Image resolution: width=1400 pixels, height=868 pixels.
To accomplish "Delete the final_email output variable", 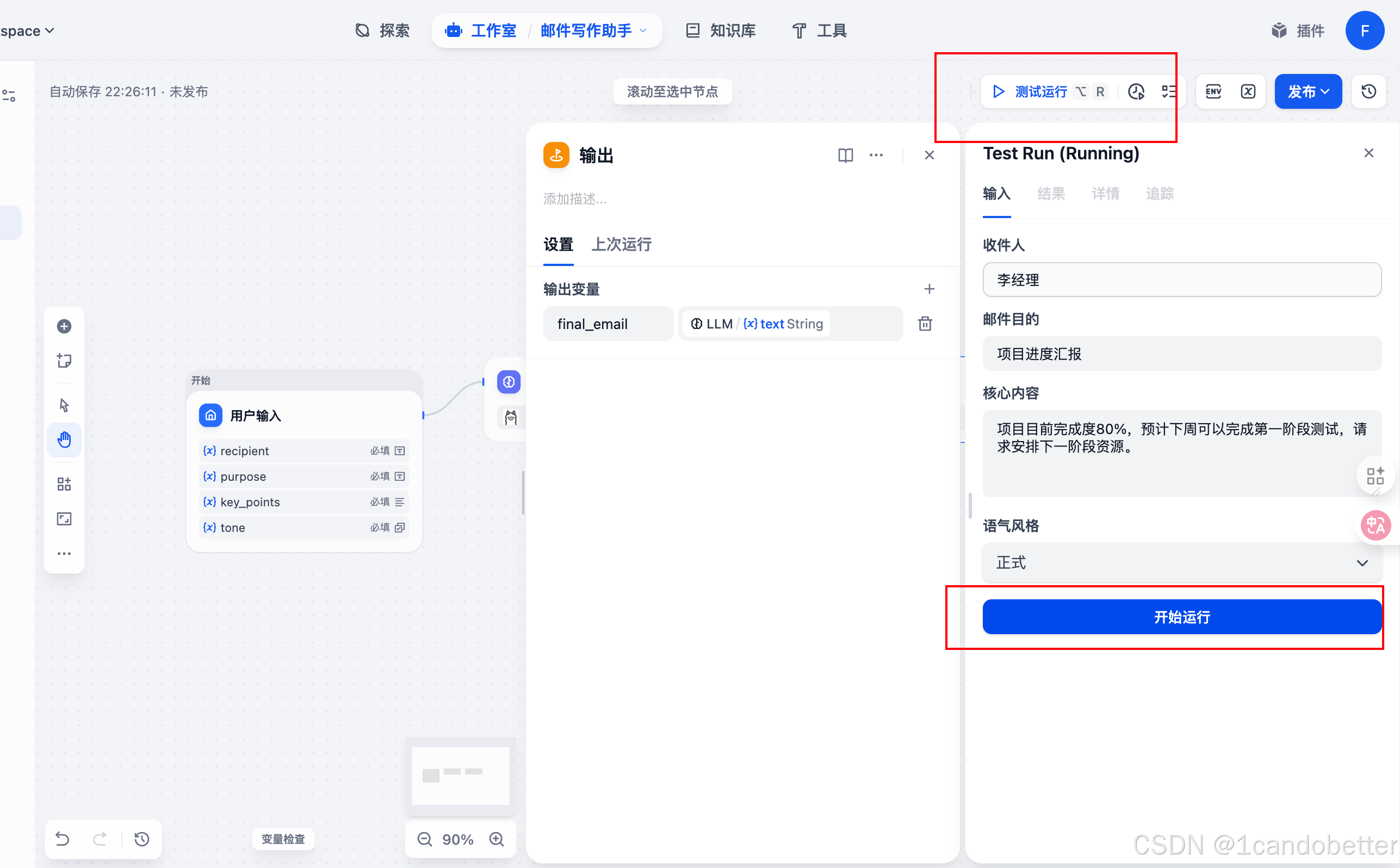I will 925,324.
